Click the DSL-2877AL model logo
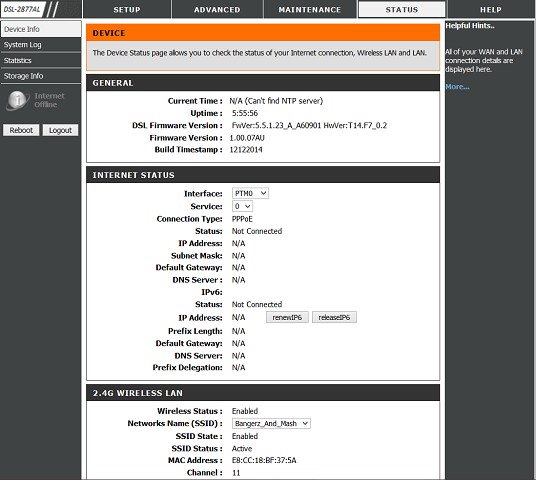Screen dimensions: 536x480 point(23,9)
